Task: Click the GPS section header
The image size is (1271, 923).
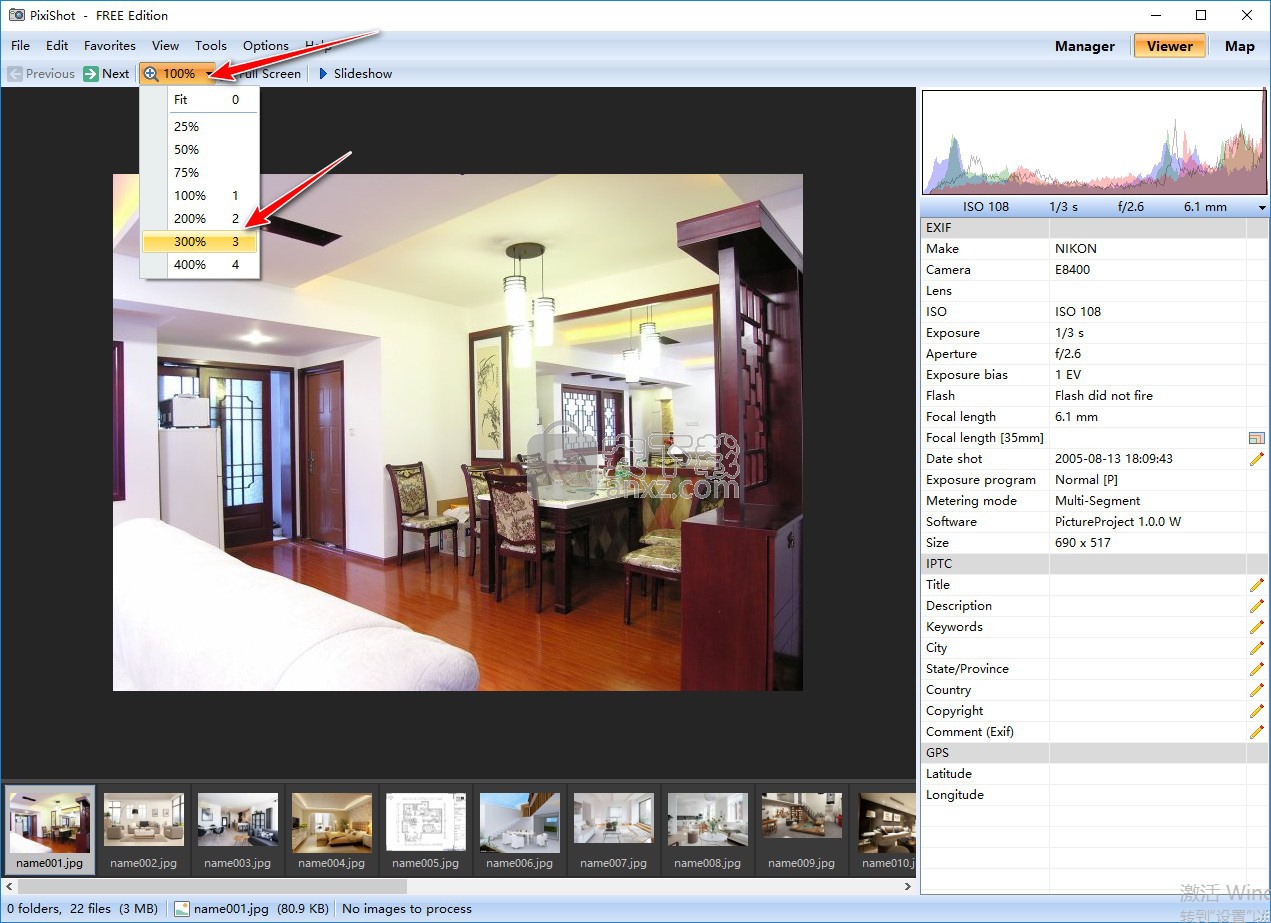Action: point(1095,753)
